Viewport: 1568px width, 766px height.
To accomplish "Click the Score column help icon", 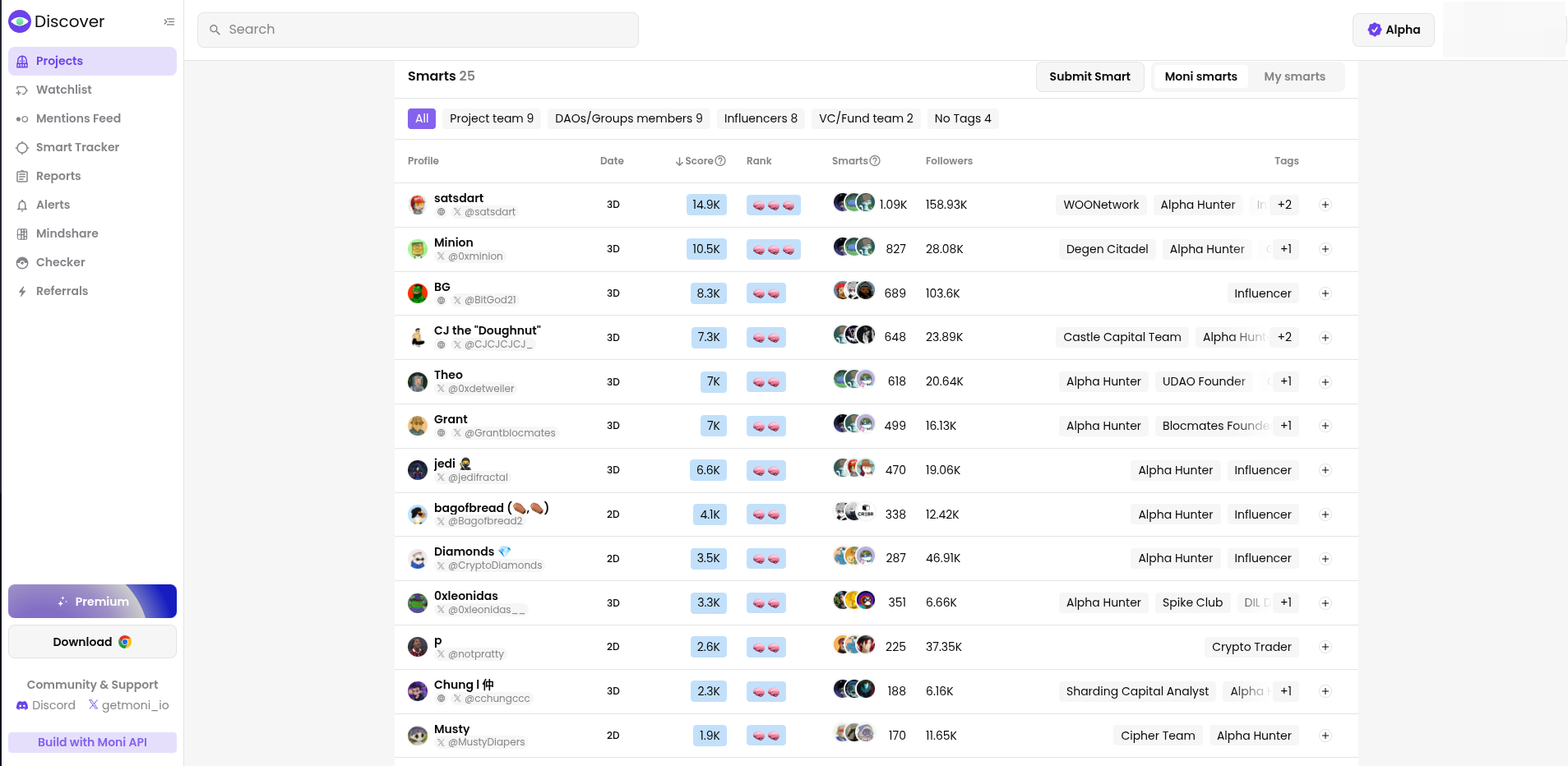I will 720,161.
